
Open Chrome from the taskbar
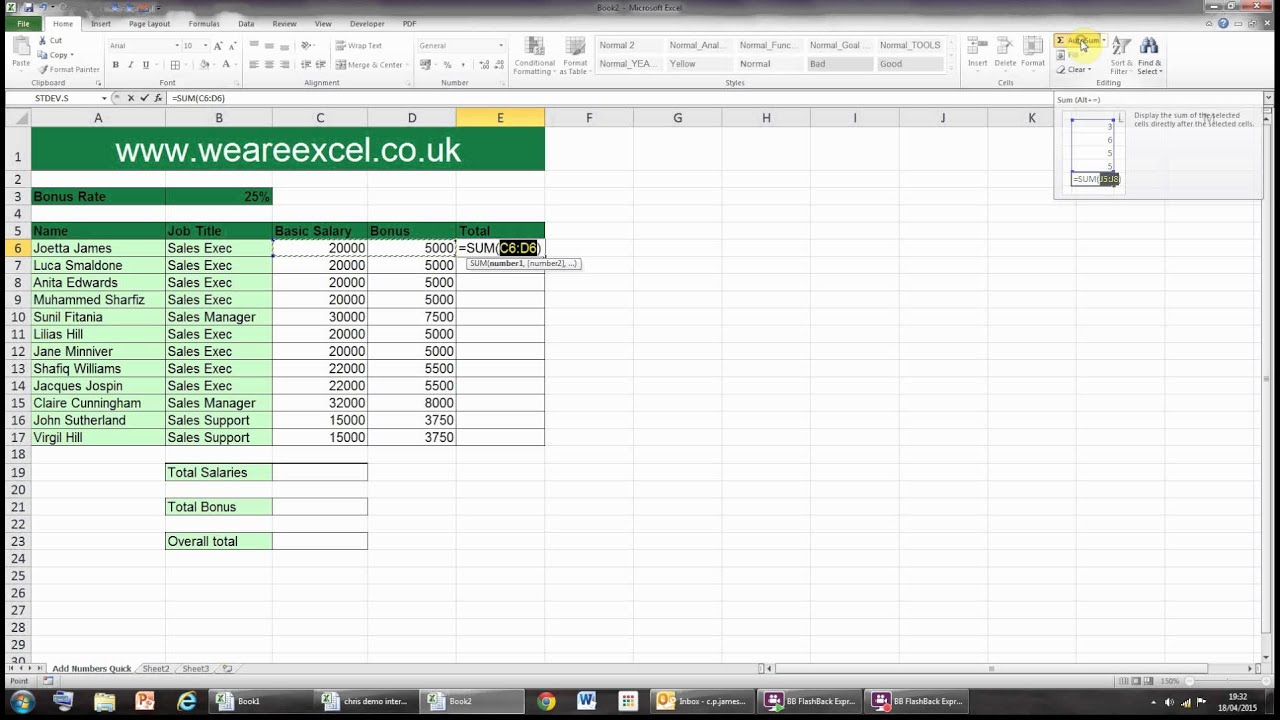546,701
